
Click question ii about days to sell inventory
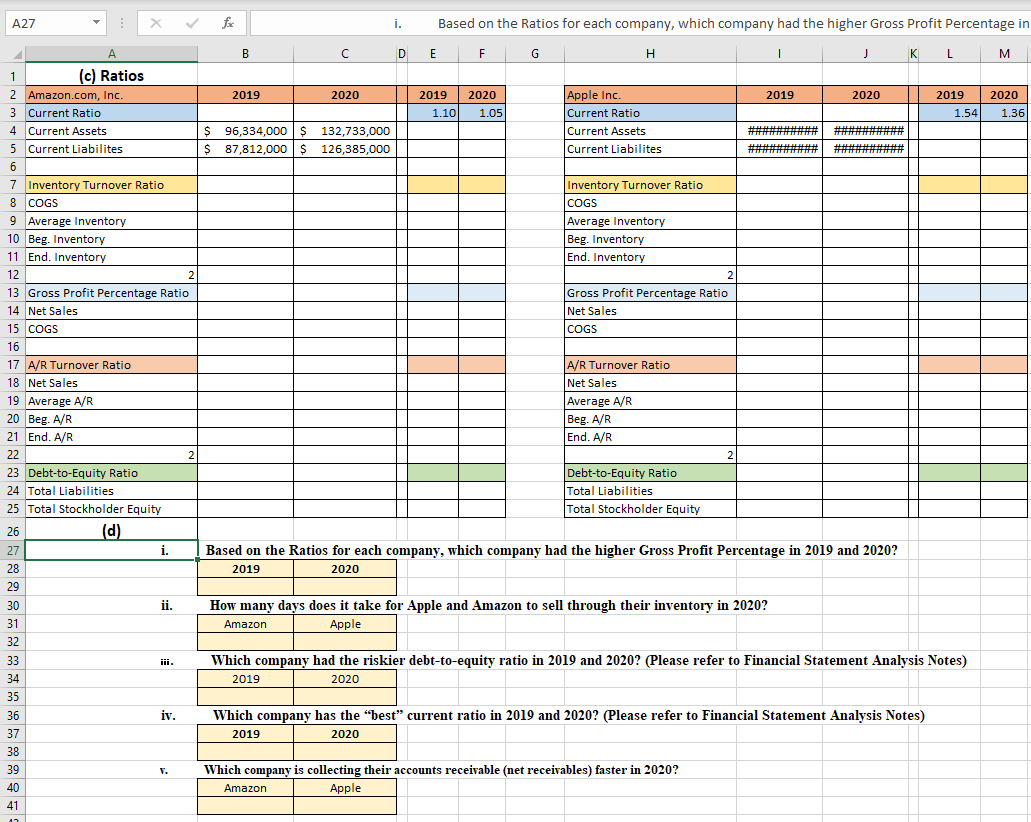click(489, 605)
